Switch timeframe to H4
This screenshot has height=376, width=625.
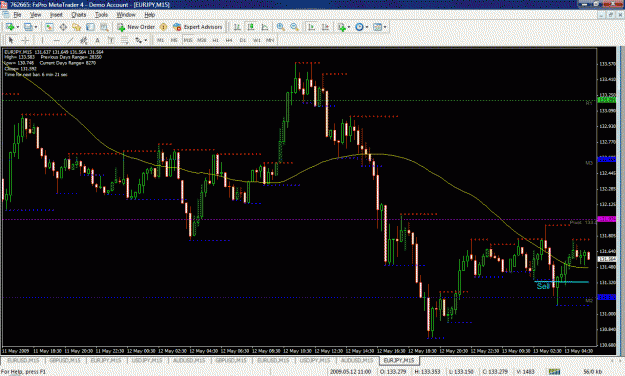tap(229, 40)
